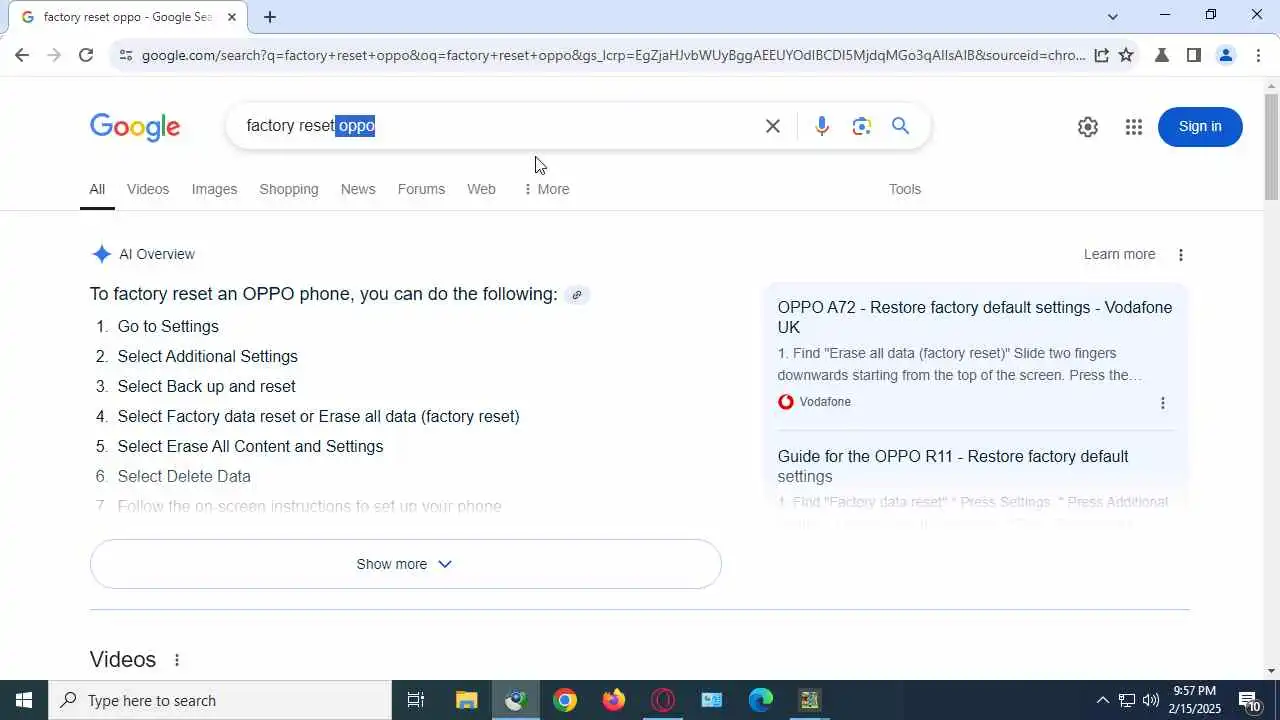Copy AI Overview link icon
The height and width of the screenshot is (720, 1280).
pos(577,295)
